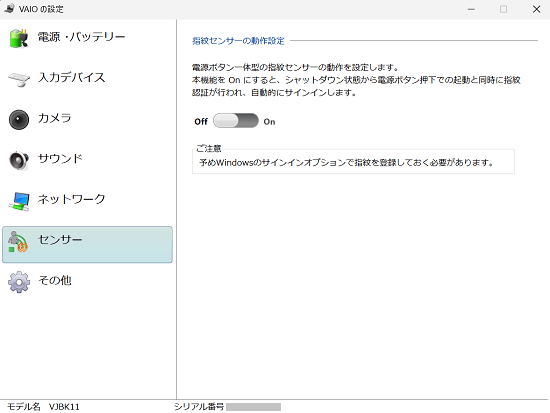Click the network computer icon
Screen dimensions: 550x413
[x=19, y=201]
